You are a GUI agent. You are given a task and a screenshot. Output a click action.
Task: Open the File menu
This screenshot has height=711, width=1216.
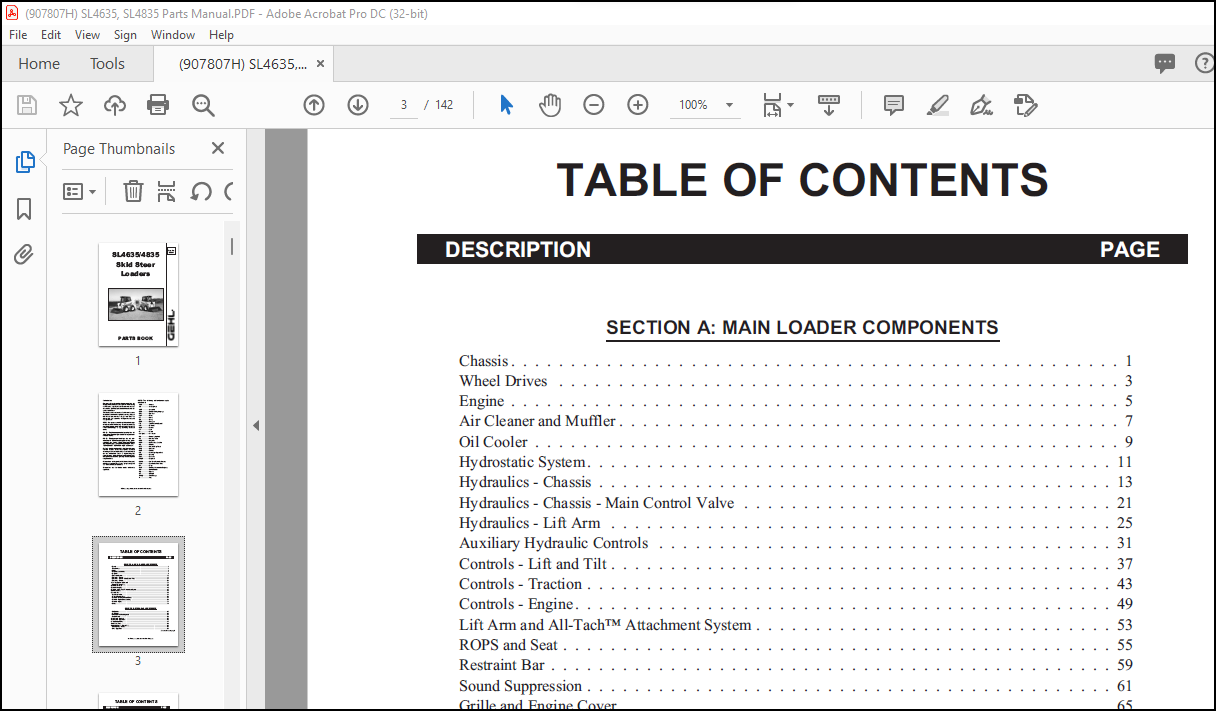[x=18, y=34]
